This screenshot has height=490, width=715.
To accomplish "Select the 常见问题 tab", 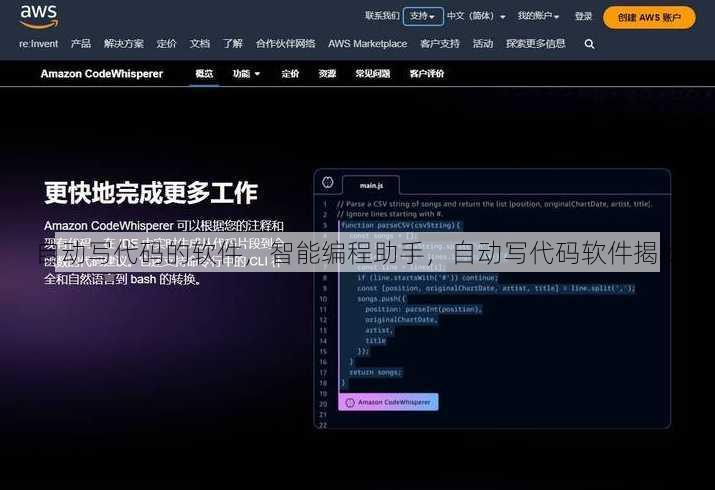I will click(373, 74).
